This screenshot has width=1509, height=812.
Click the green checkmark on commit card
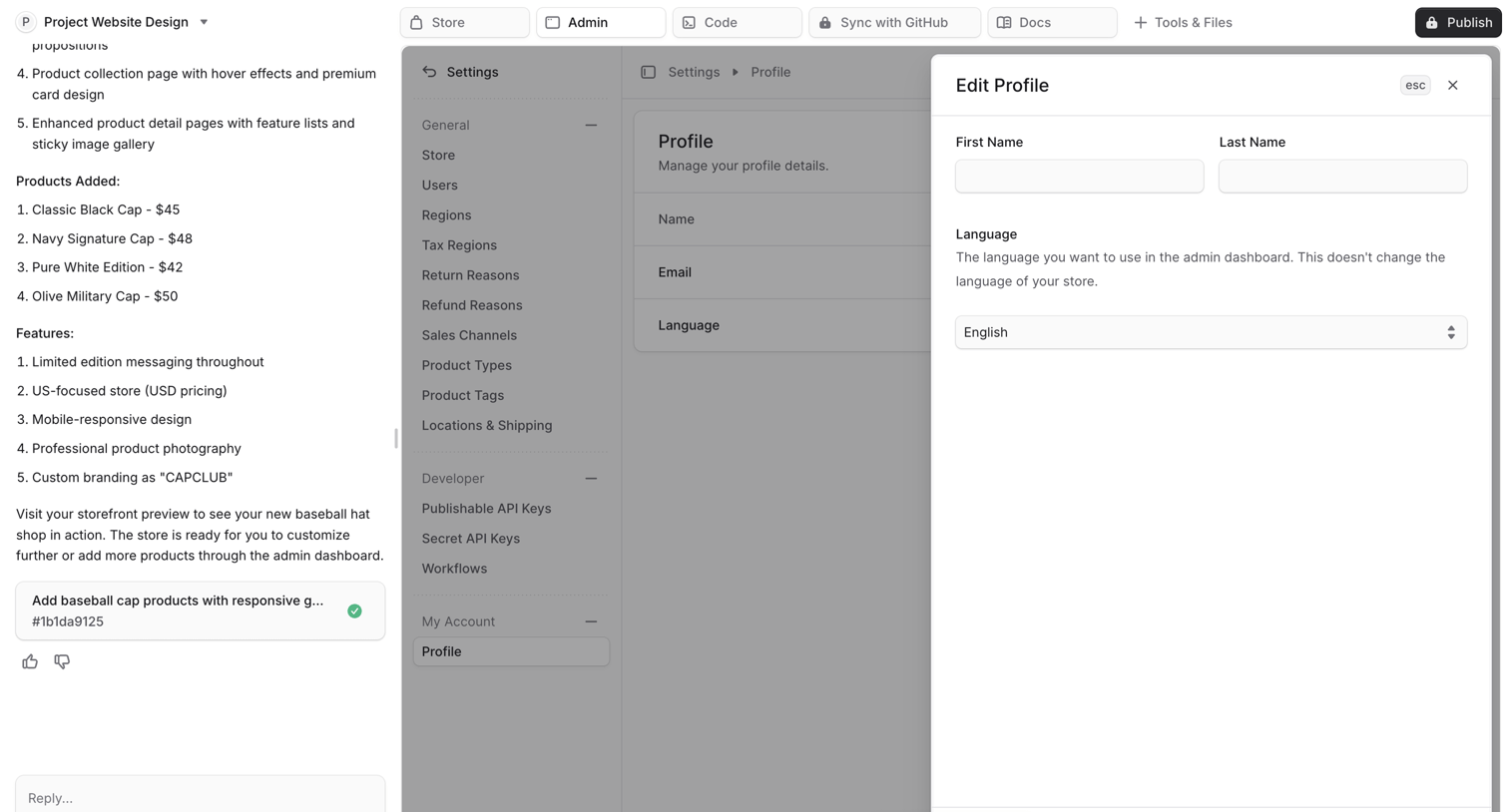coord(354,610)
